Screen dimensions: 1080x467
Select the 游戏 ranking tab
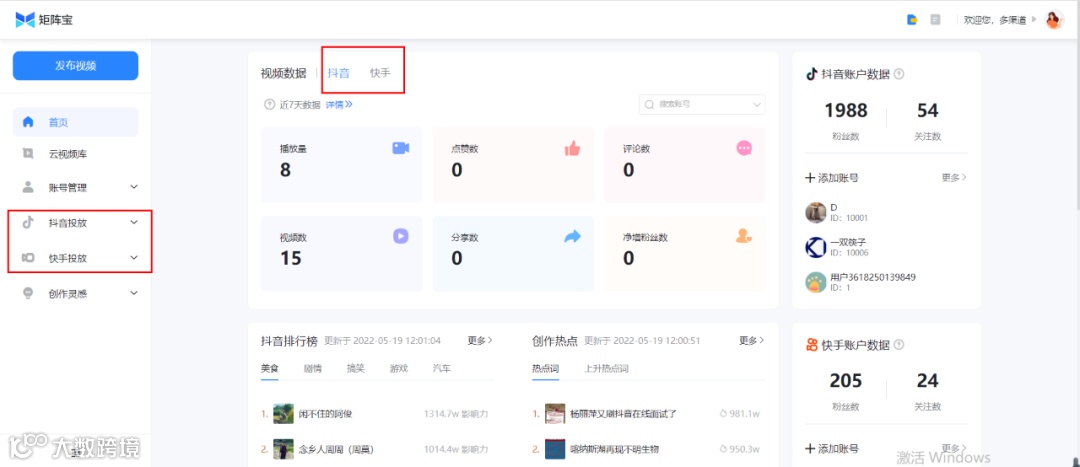tap(399, 369)
